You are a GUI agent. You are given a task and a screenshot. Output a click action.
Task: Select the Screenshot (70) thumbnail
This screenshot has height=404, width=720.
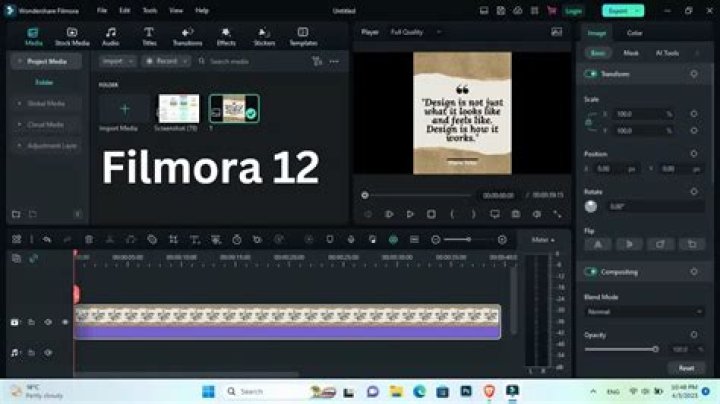179,109
